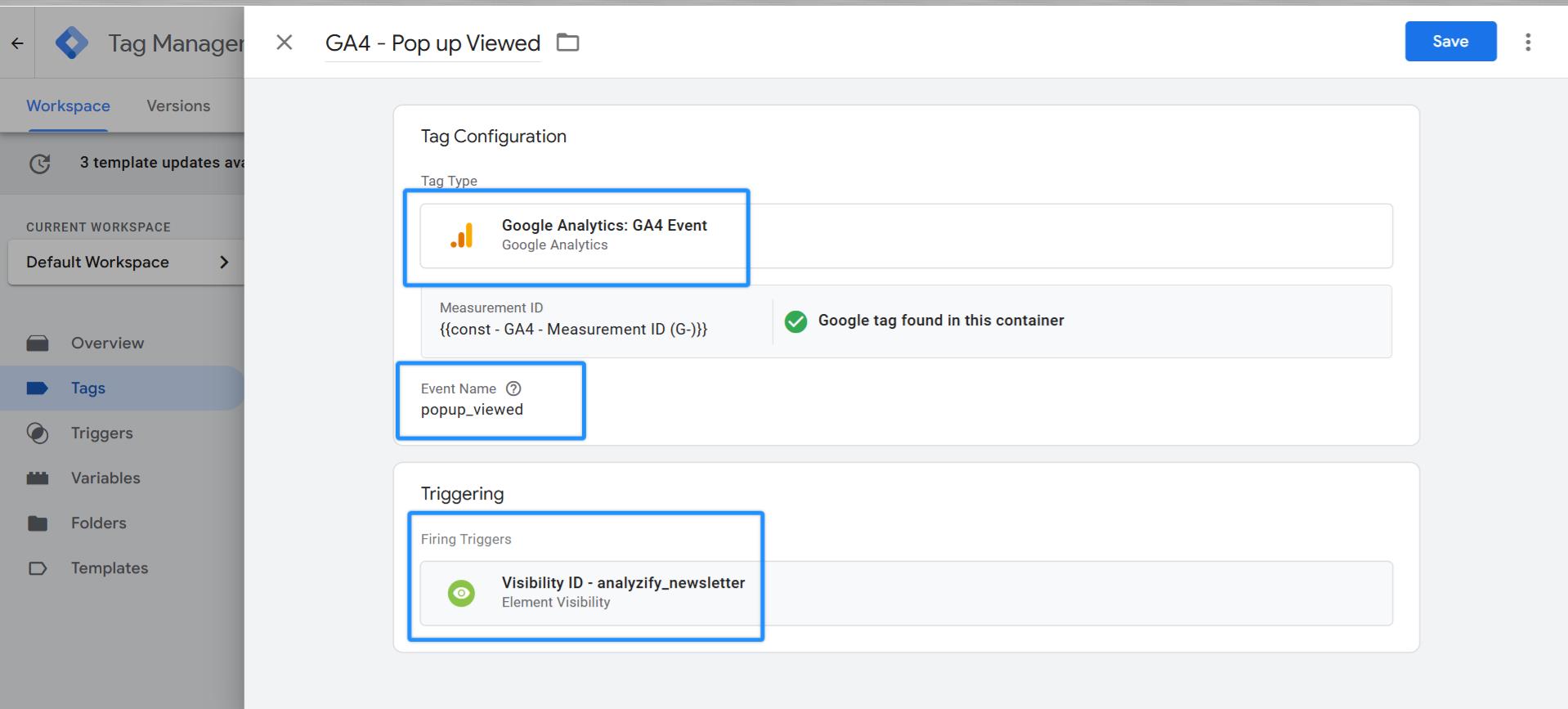Click the Tag Configuration heading
This screenshot has width=1568, height=709.
coord(493,137)
